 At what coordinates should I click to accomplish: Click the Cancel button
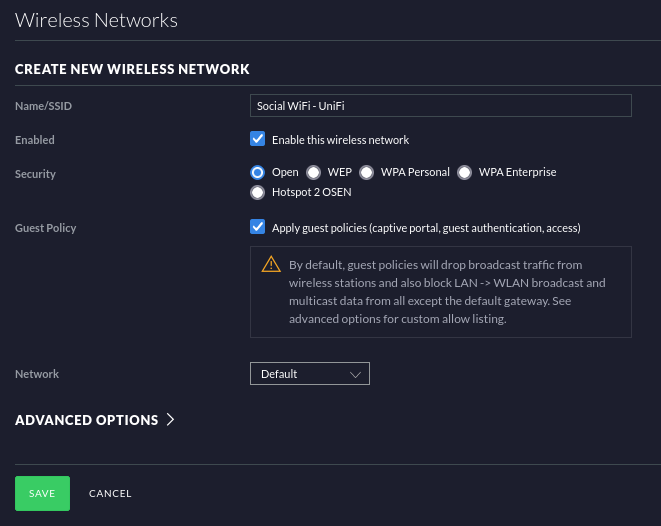pos(110,494)
